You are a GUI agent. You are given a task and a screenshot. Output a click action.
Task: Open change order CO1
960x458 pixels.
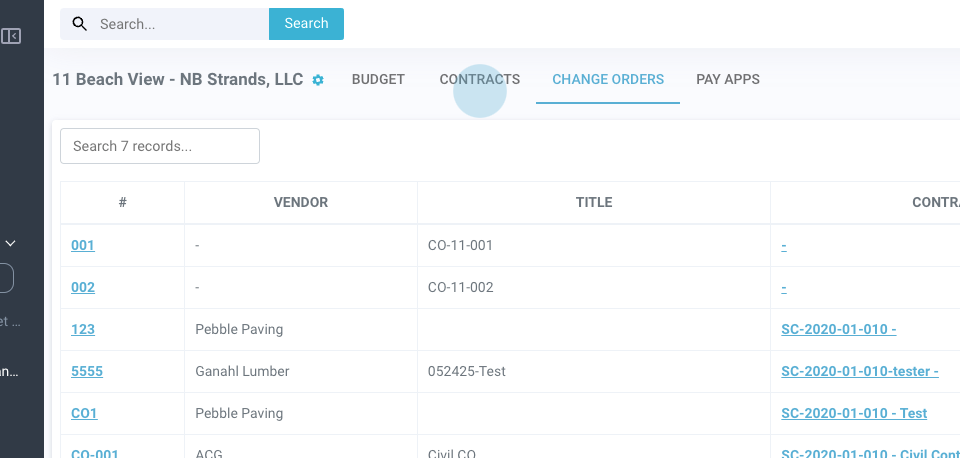click(84, 413)
